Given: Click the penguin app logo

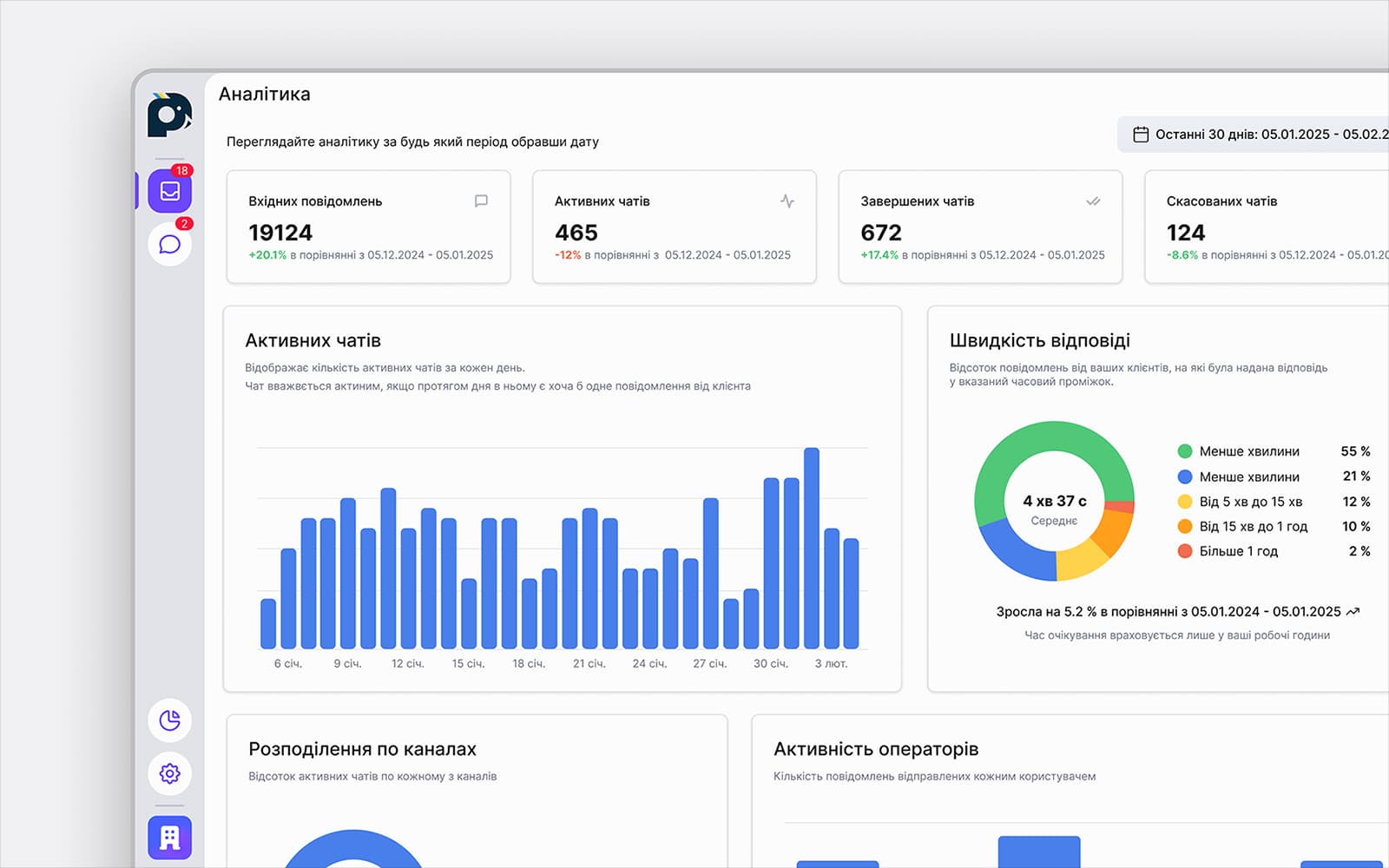Looking at the screenshot, I should [170, 115].
